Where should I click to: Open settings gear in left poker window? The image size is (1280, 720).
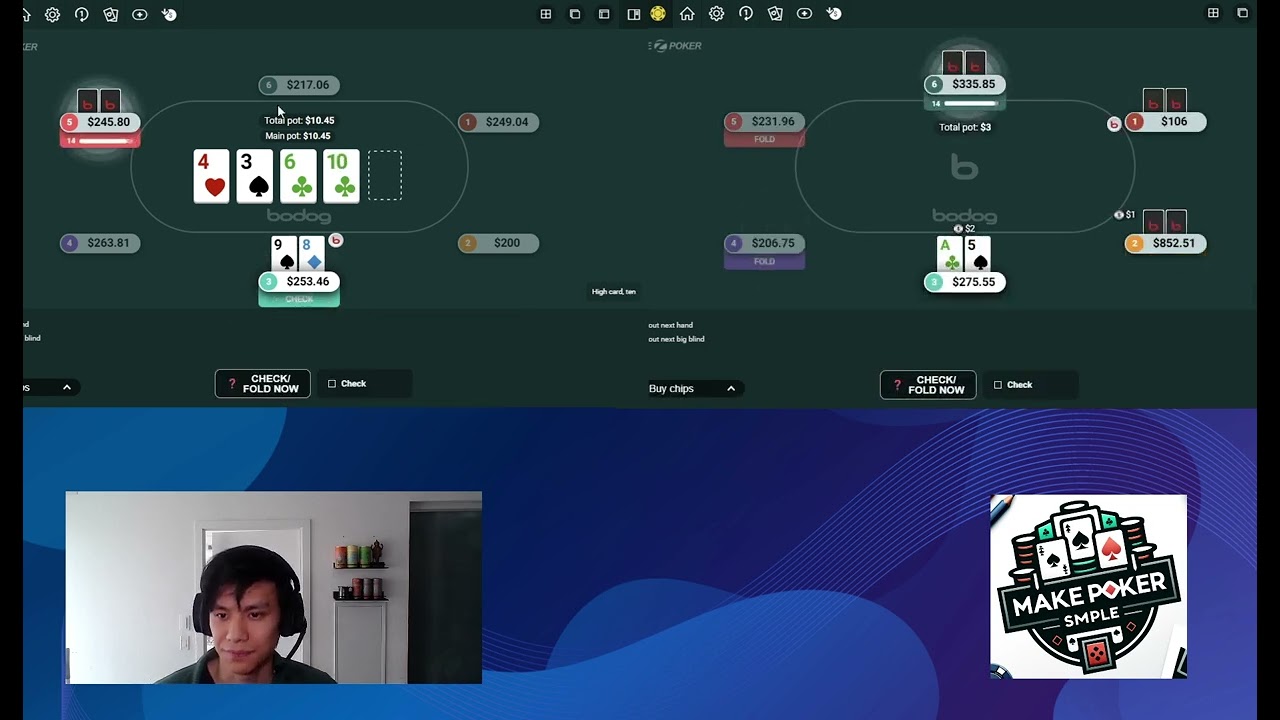pyautogui.click(x=52, y=14)
